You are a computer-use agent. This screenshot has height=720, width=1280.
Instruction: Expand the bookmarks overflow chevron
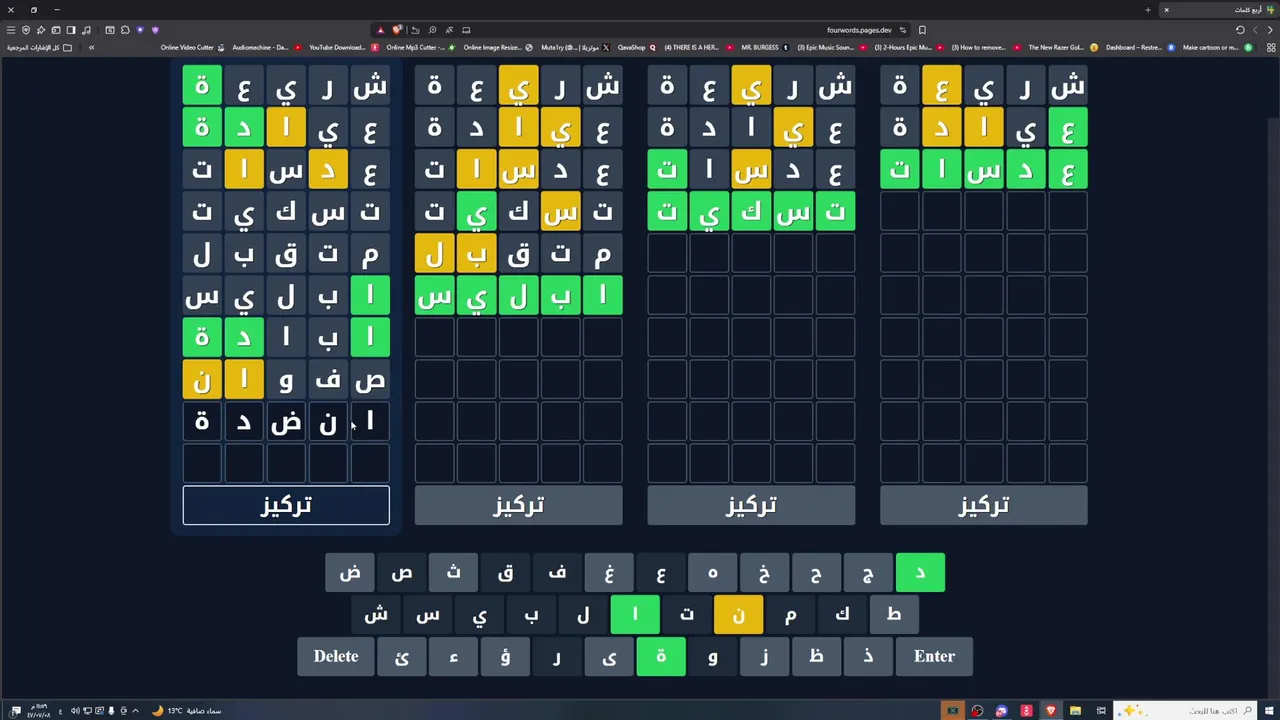[91, 47]
